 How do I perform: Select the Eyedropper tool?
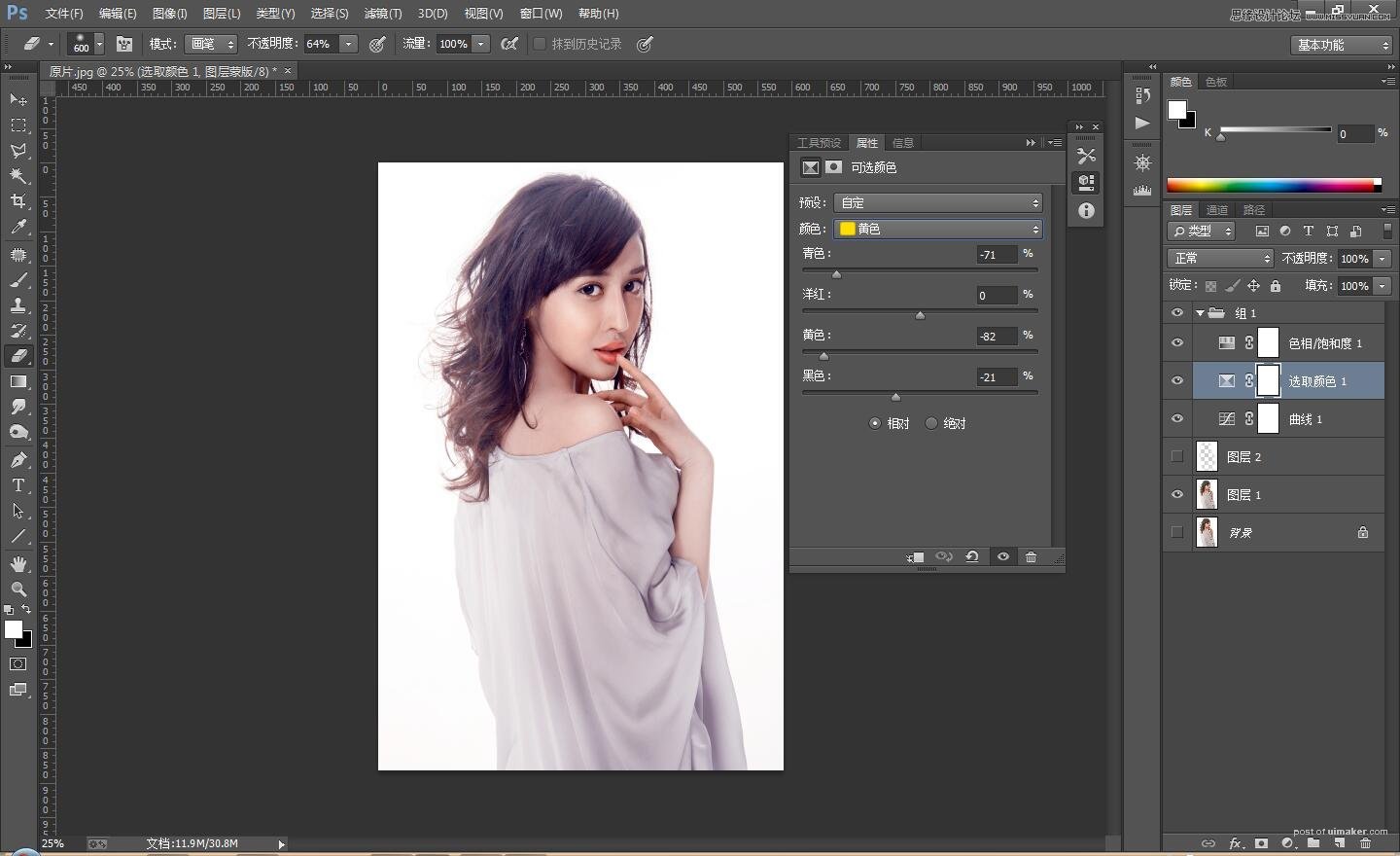(18, 227)
